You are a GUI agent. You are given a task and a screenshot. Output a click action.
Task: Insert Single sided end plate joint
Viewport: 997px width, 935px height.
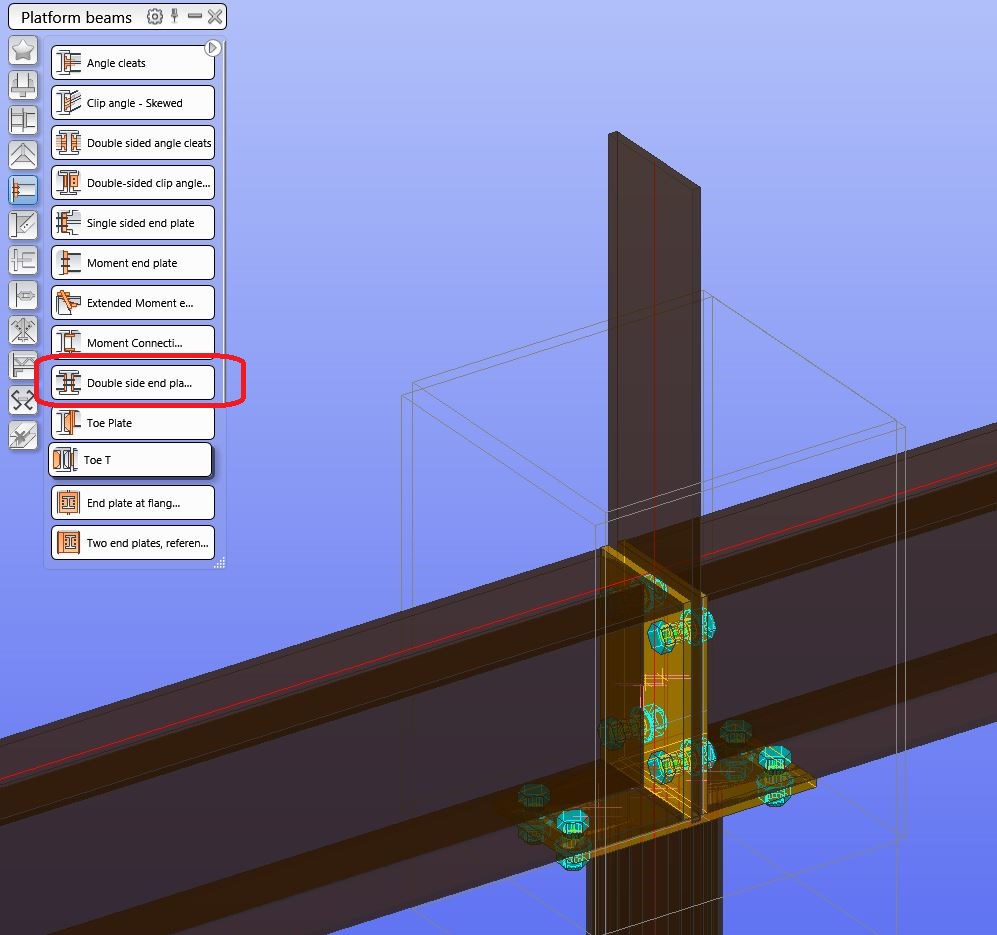tap(133, 223)
